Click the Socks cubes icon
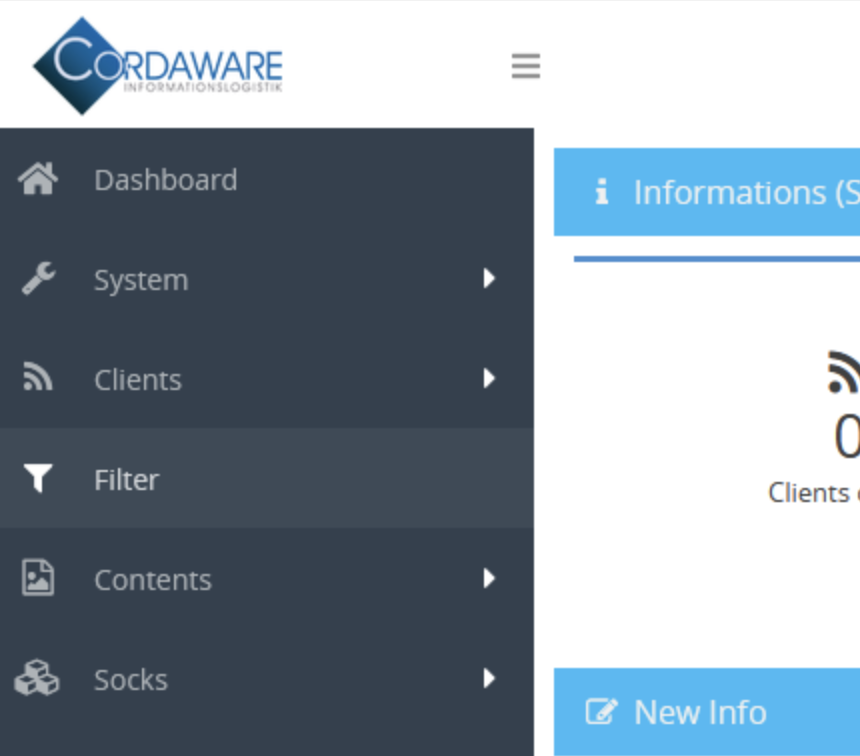Image resolution: width=860 pixels, height=756 pixels. click(x=37, y=678)
